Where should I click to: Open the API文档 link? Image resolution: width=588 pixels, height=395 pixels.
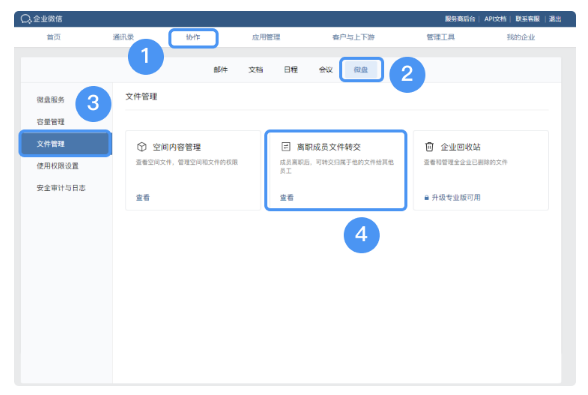pyautogui.click(x=495, y=19)
